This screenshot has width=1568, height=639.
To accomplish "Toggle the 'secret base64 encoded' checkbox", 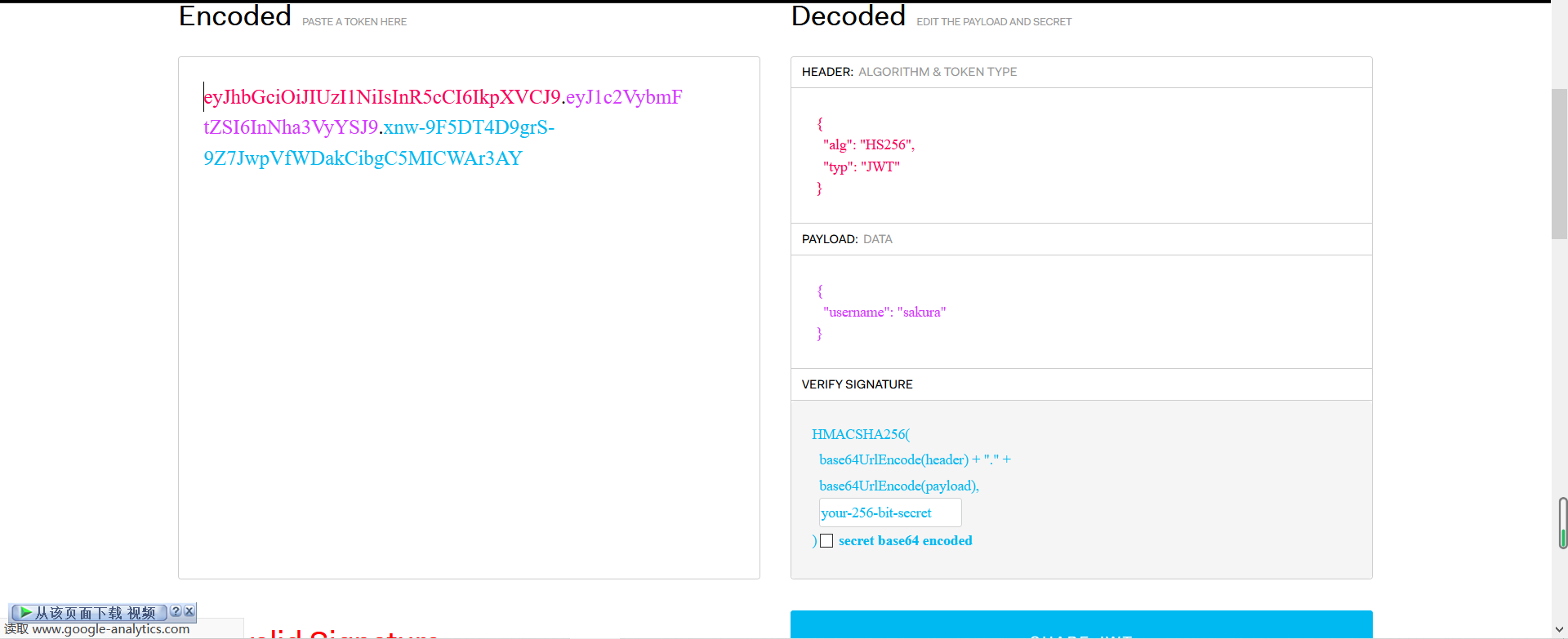I will point(826,541).
